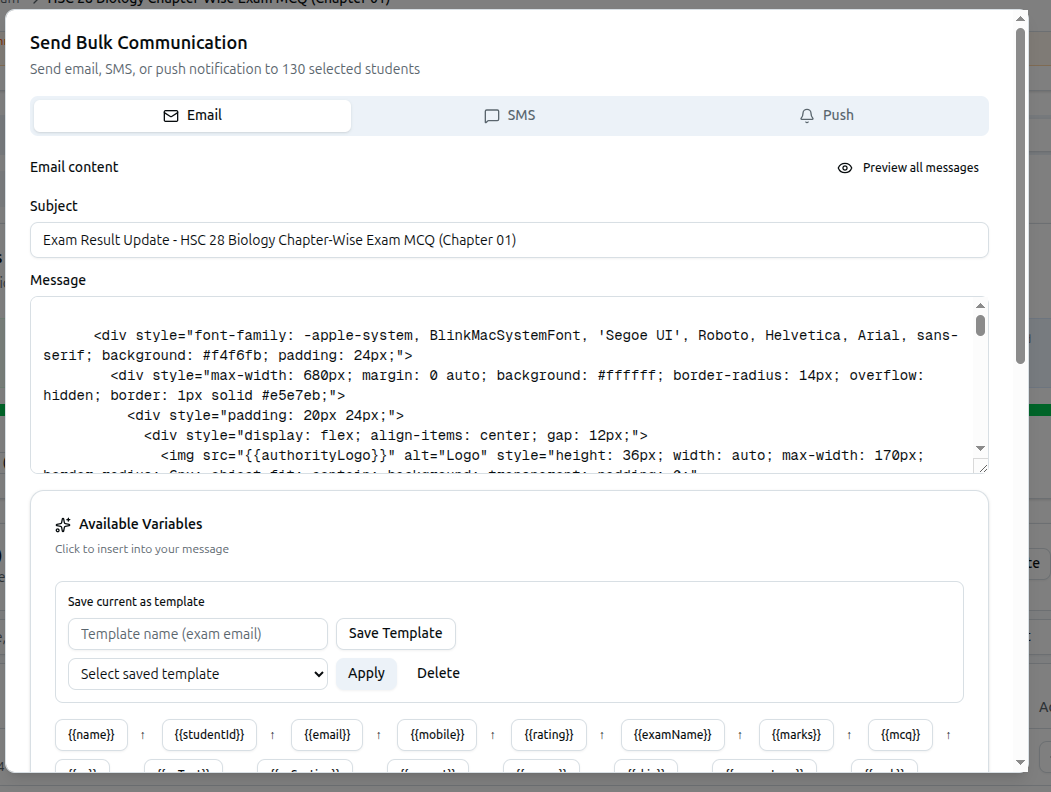Click the 'Save current as template' label
Screen dimensions: 1051x792
(136, 602)
